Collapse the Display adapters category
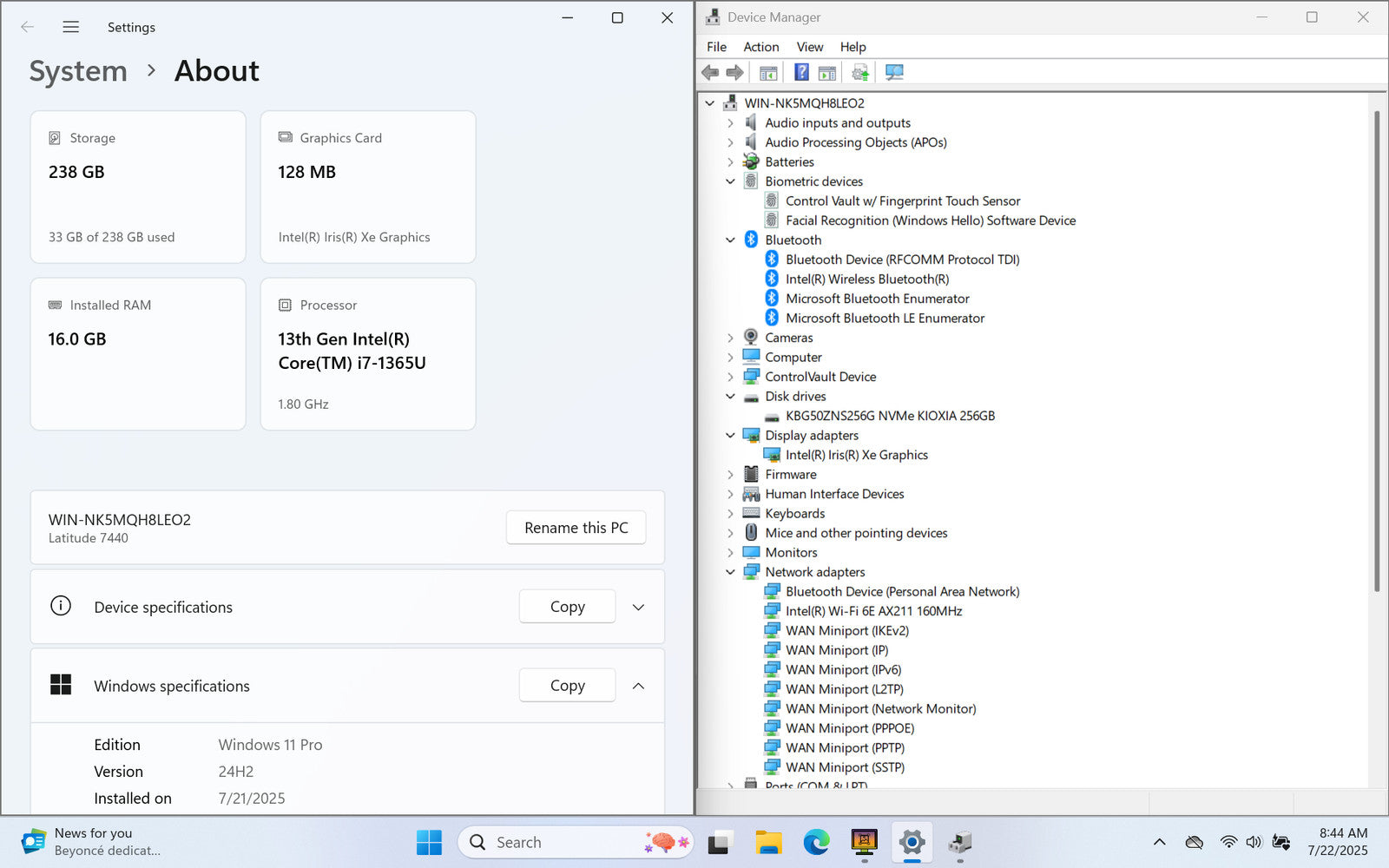 (x=730, y=436)
